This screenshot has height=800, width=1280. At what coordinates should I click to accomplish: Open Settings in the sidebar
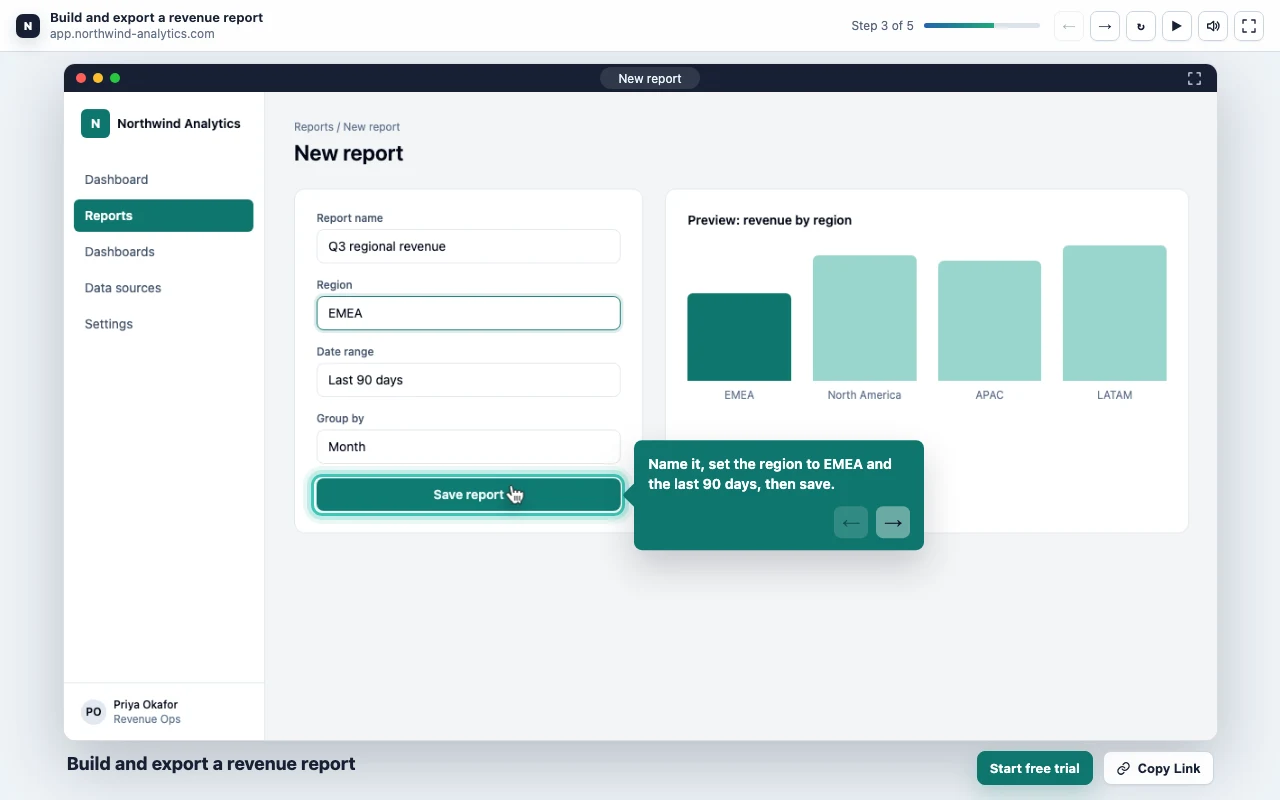click(163, 324)
